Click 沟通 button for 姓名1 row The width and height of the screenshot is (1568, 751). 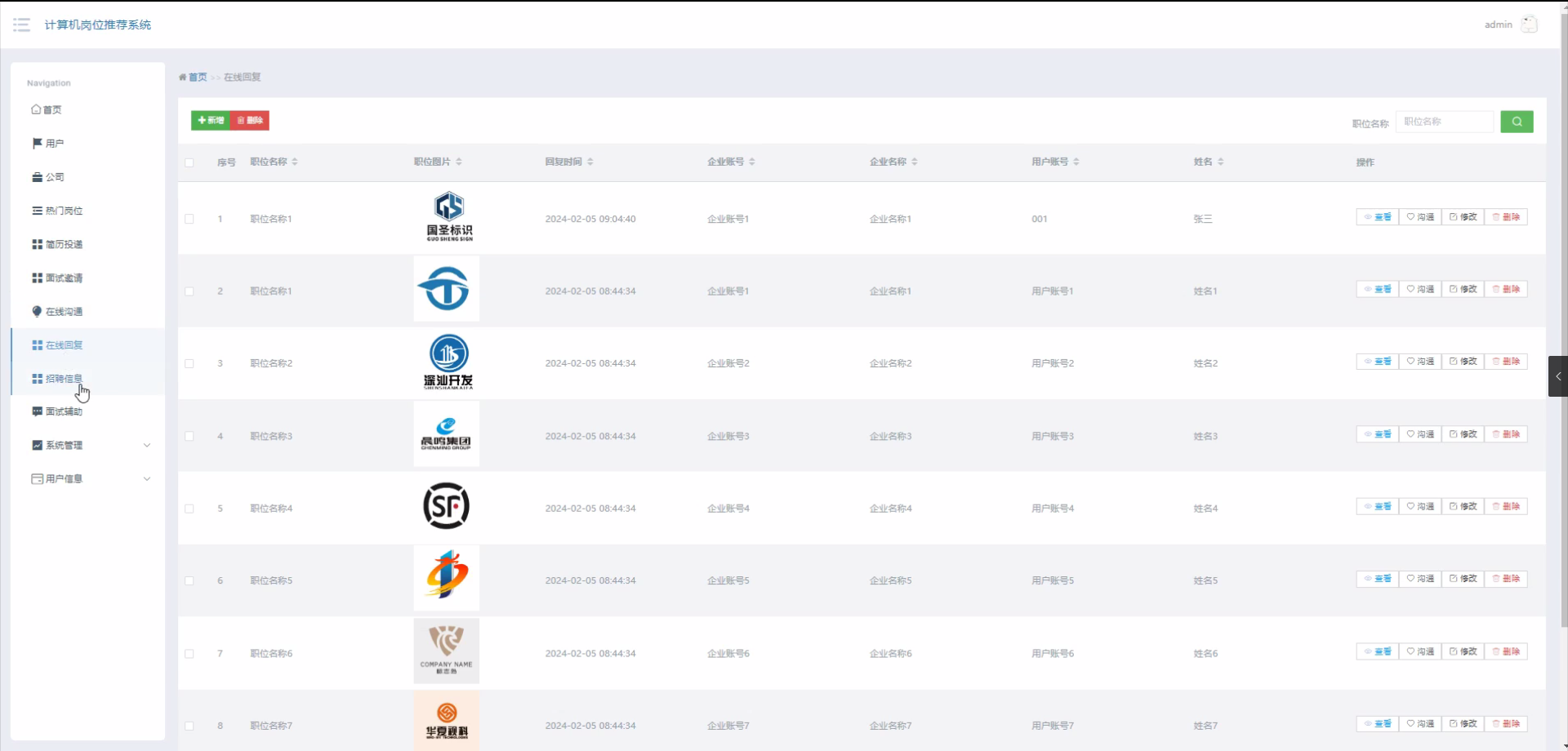1420,289
